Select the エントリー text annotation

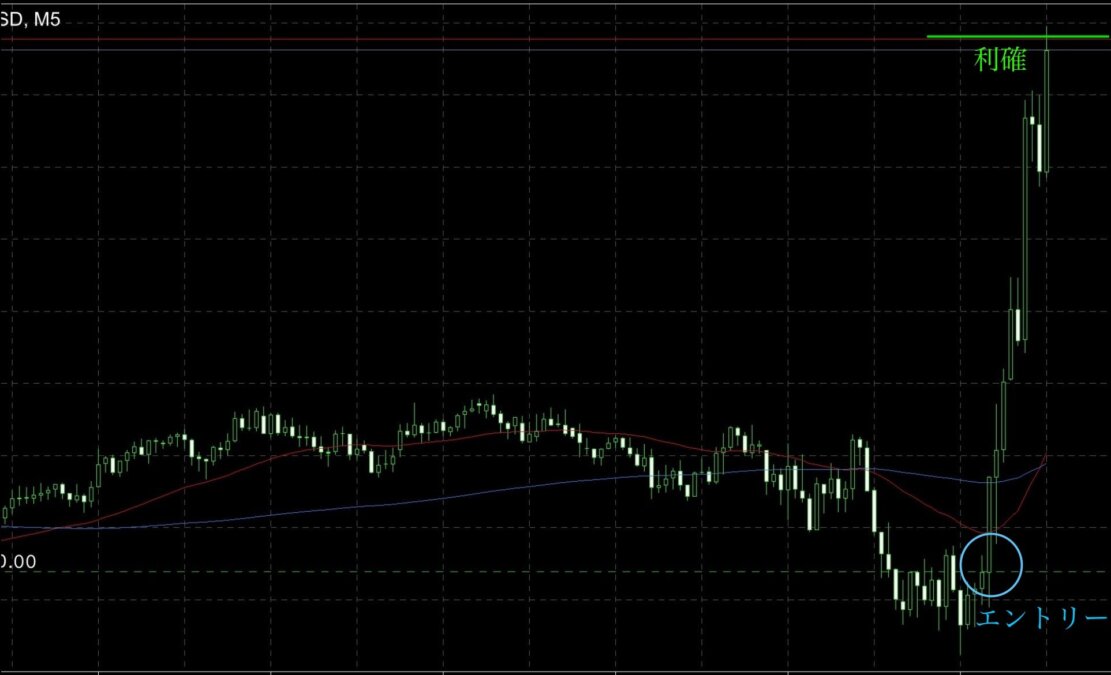(x=1041, y=618)
